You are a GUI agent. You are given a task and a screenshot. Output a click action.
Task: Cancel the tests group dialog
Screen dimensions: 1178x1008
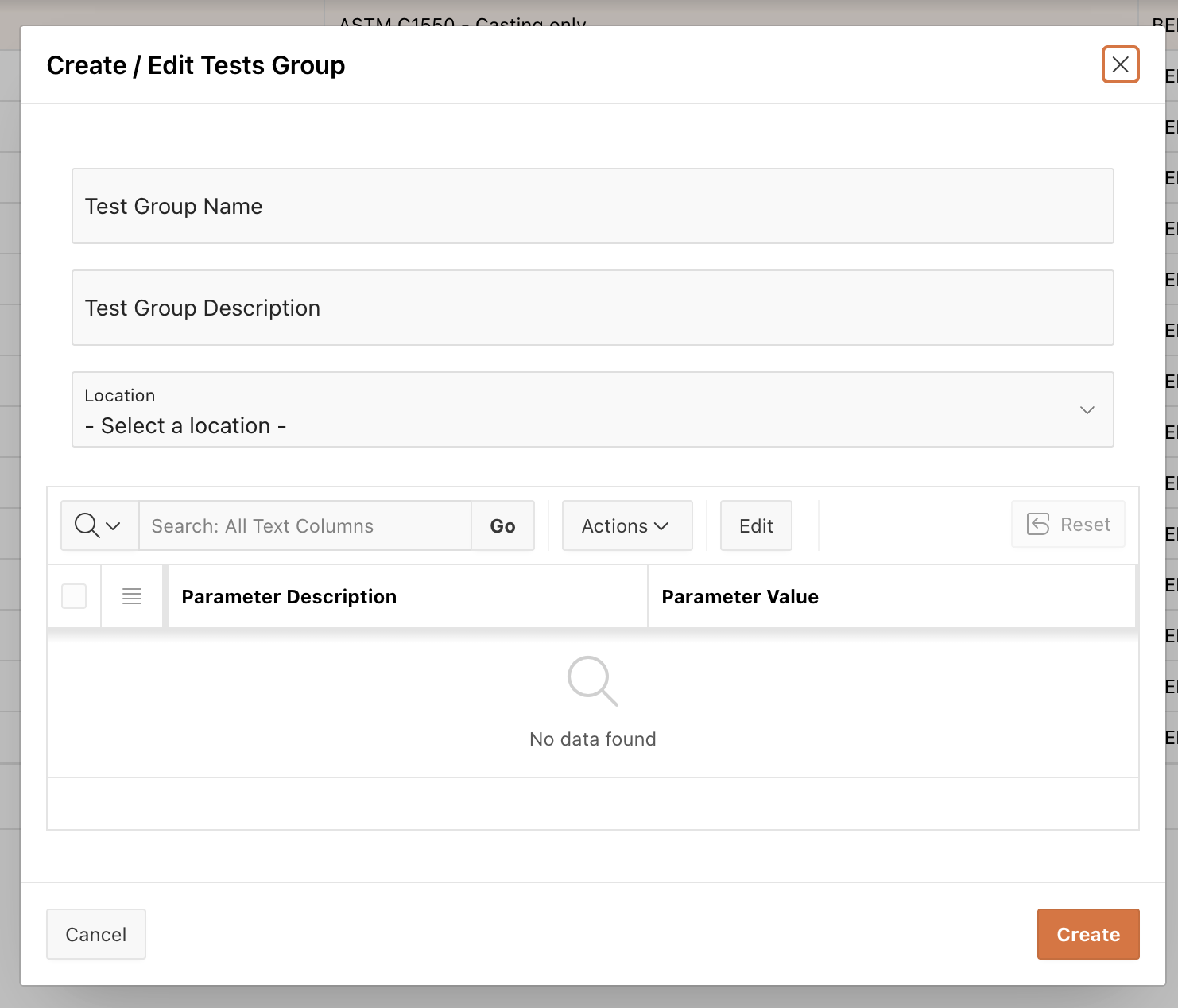[96, 934]
